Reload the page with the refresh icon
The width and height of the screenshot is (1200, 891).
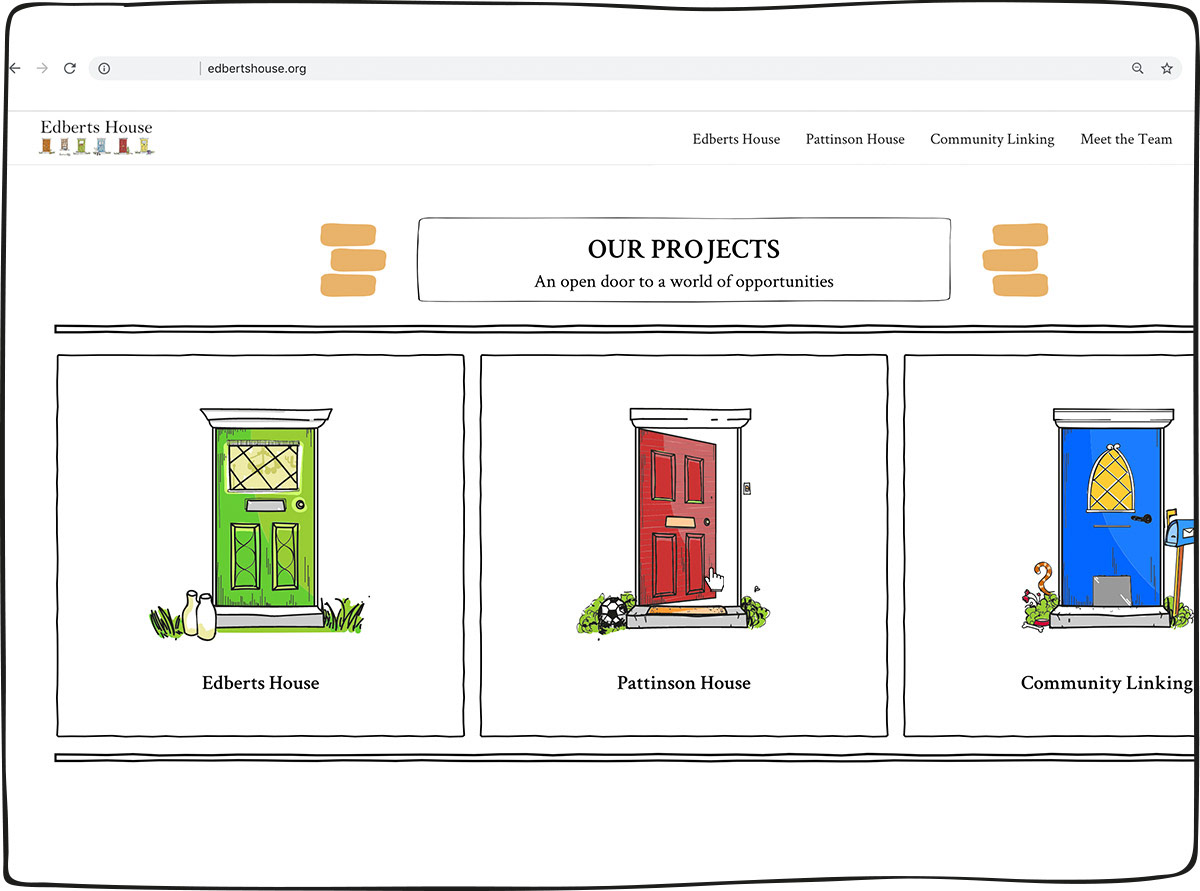point(70,68)
